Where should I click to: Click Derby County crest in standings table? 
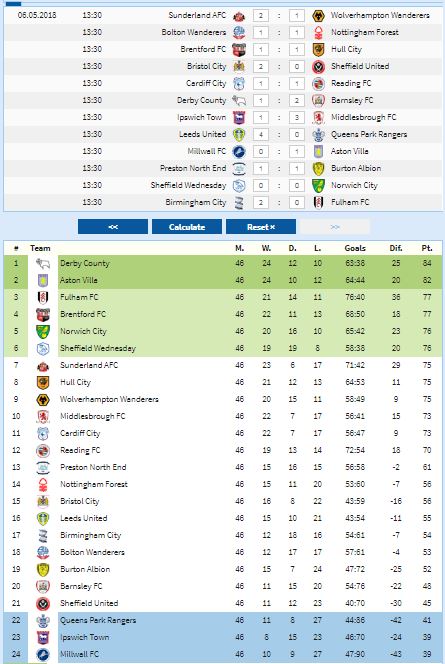(x=43, y=263)
